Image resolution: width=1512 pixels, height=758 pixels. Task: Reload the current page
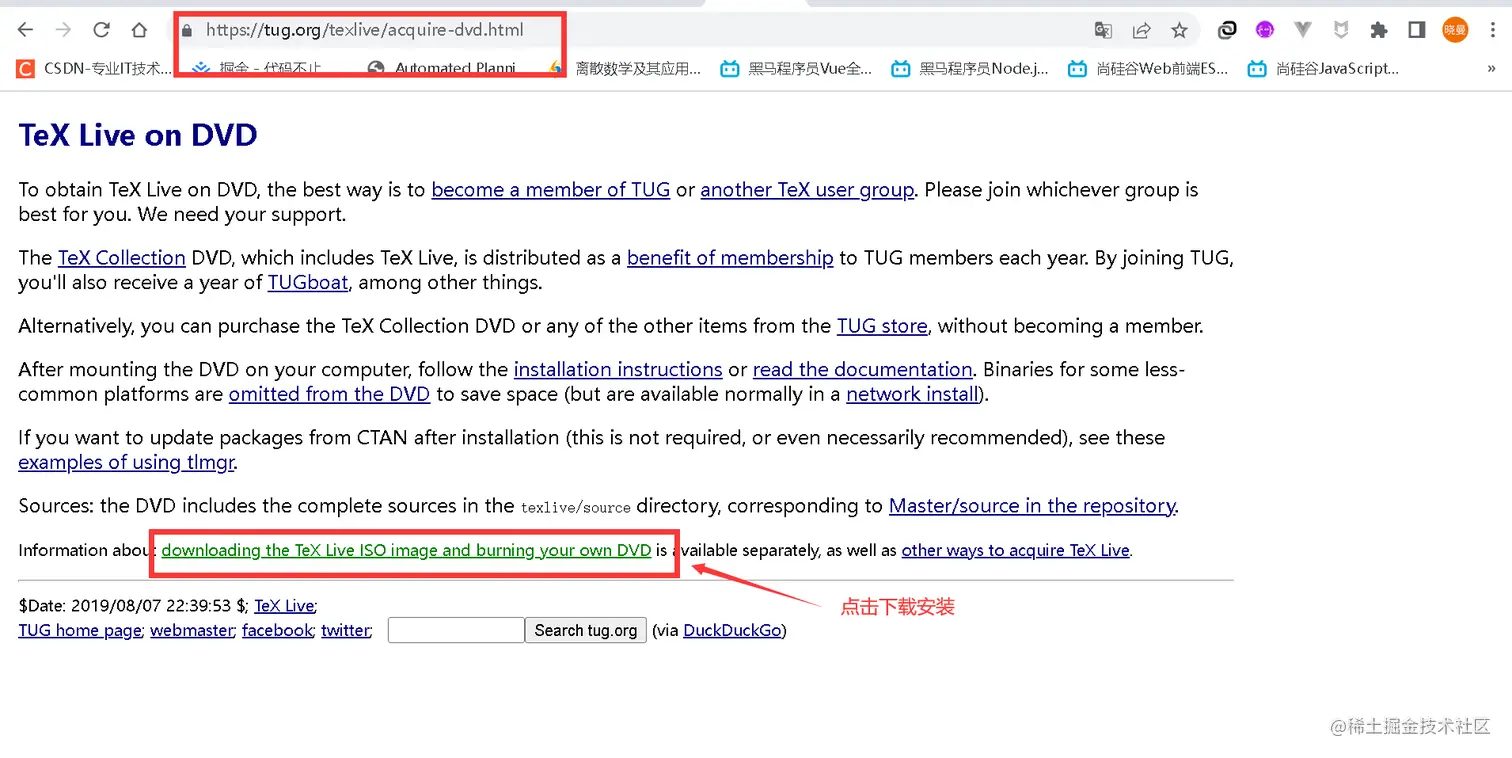(x=101, y=30)
